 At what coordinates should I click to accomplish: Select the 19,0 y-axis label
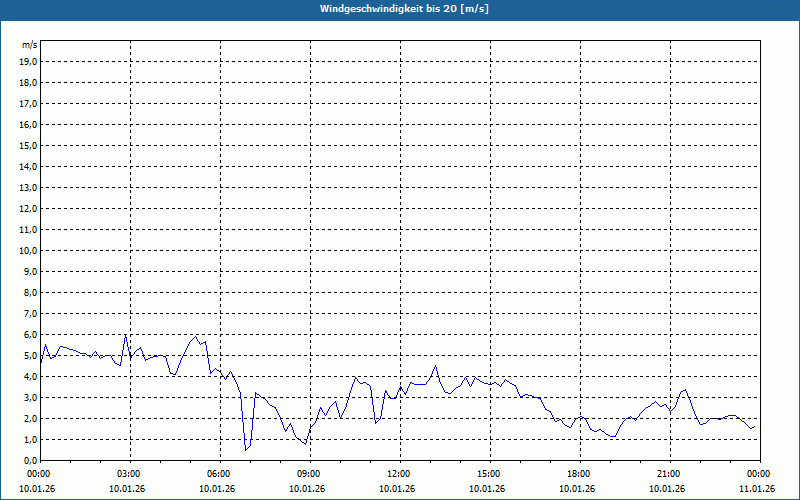[28, 61]
